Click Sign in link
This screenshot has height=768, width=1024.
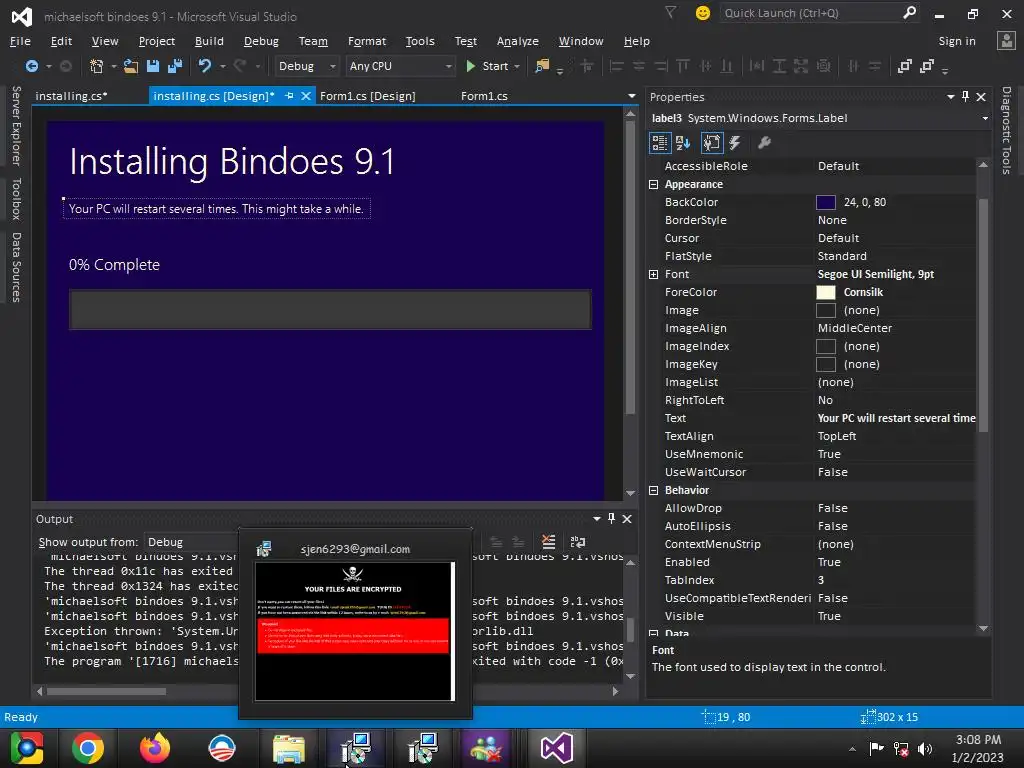(957, 41)
